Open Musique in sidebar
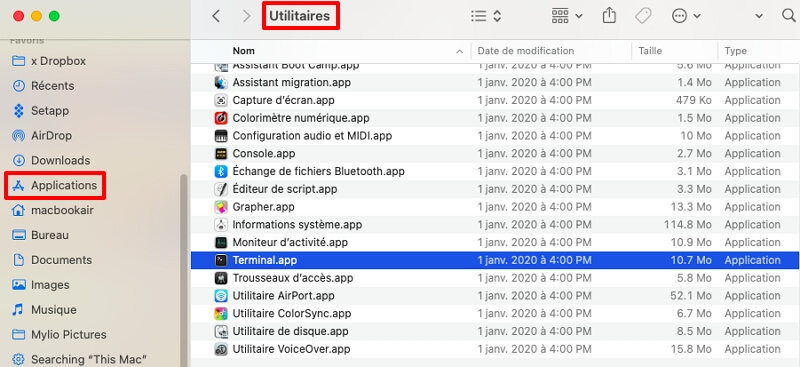Viewport: 800px width, 367px height. [44, 310]
